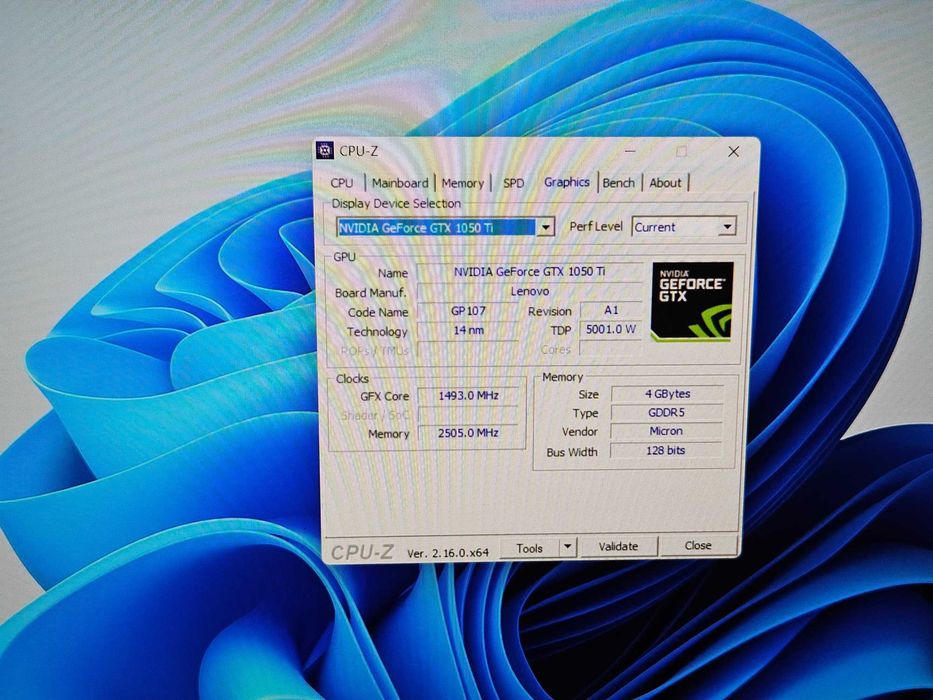Viewport: 933px width, 700px height.
Task: Click the memory Type GDDR5 value
Action: click(x=666, y=412)
